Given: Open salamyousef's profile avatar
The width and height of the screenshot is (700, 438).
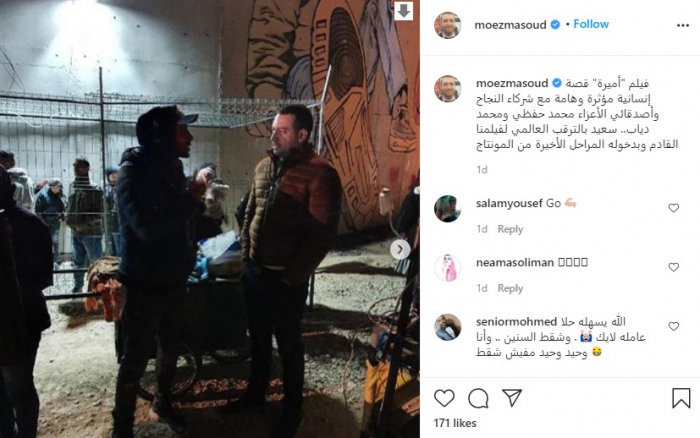Looking at the screenshot, I should pyautogui.click(x=447, y=209).
